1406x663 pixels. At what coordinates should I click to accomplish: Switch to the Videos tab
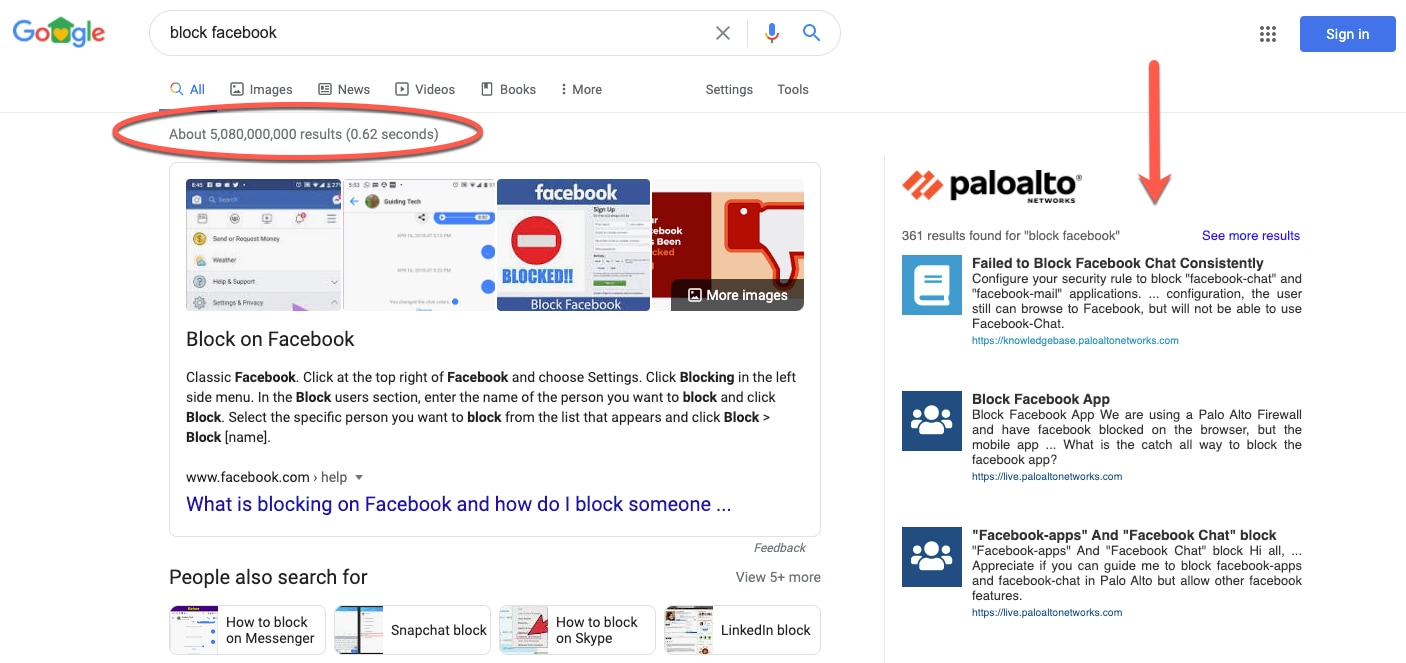[425, 89]
